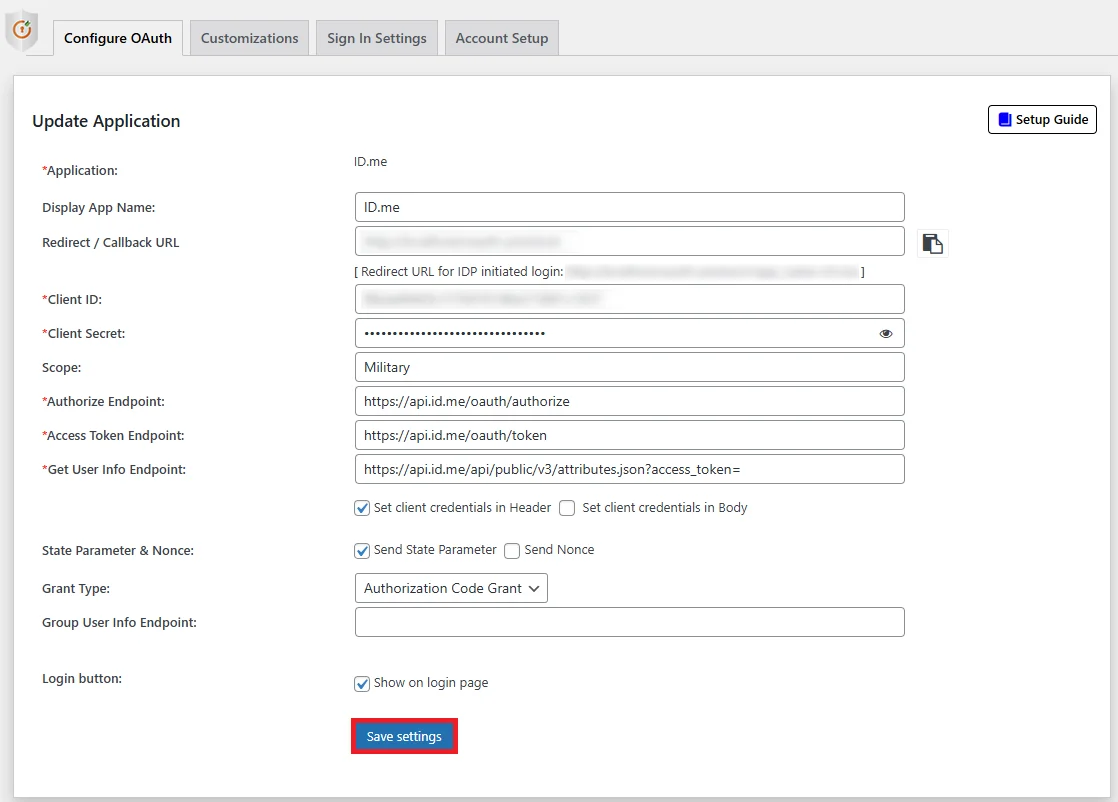Click the book icon in Setup Guide
1118x802 pixels.
[x=1005, y=120]
